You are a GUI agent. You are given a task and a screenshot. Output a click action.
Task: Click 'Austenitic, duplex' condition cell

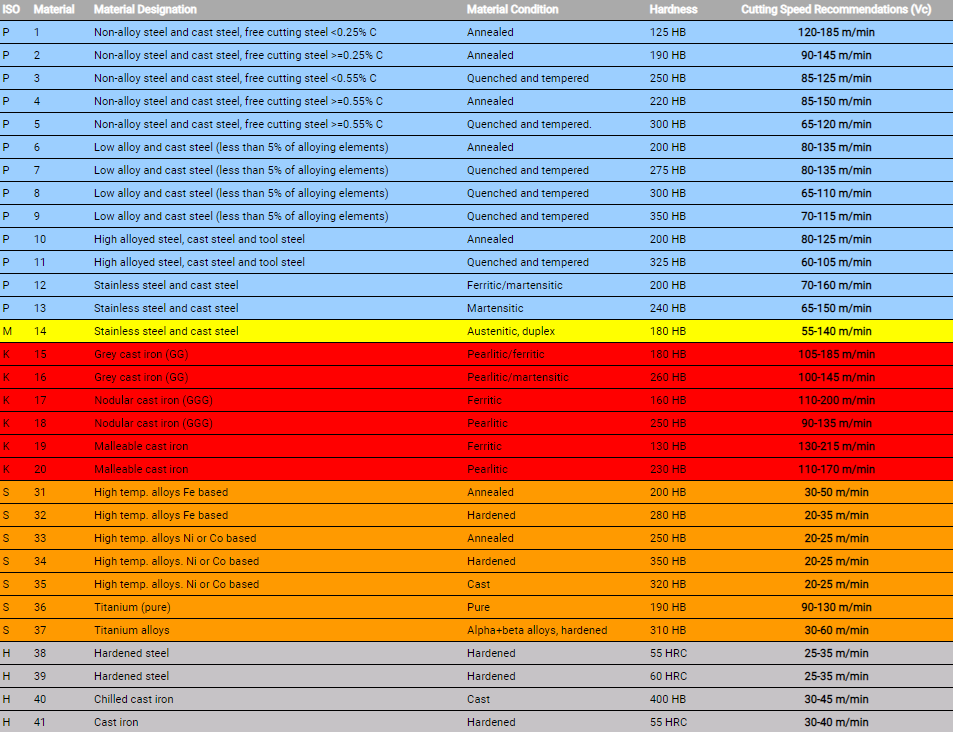point(511,331)
